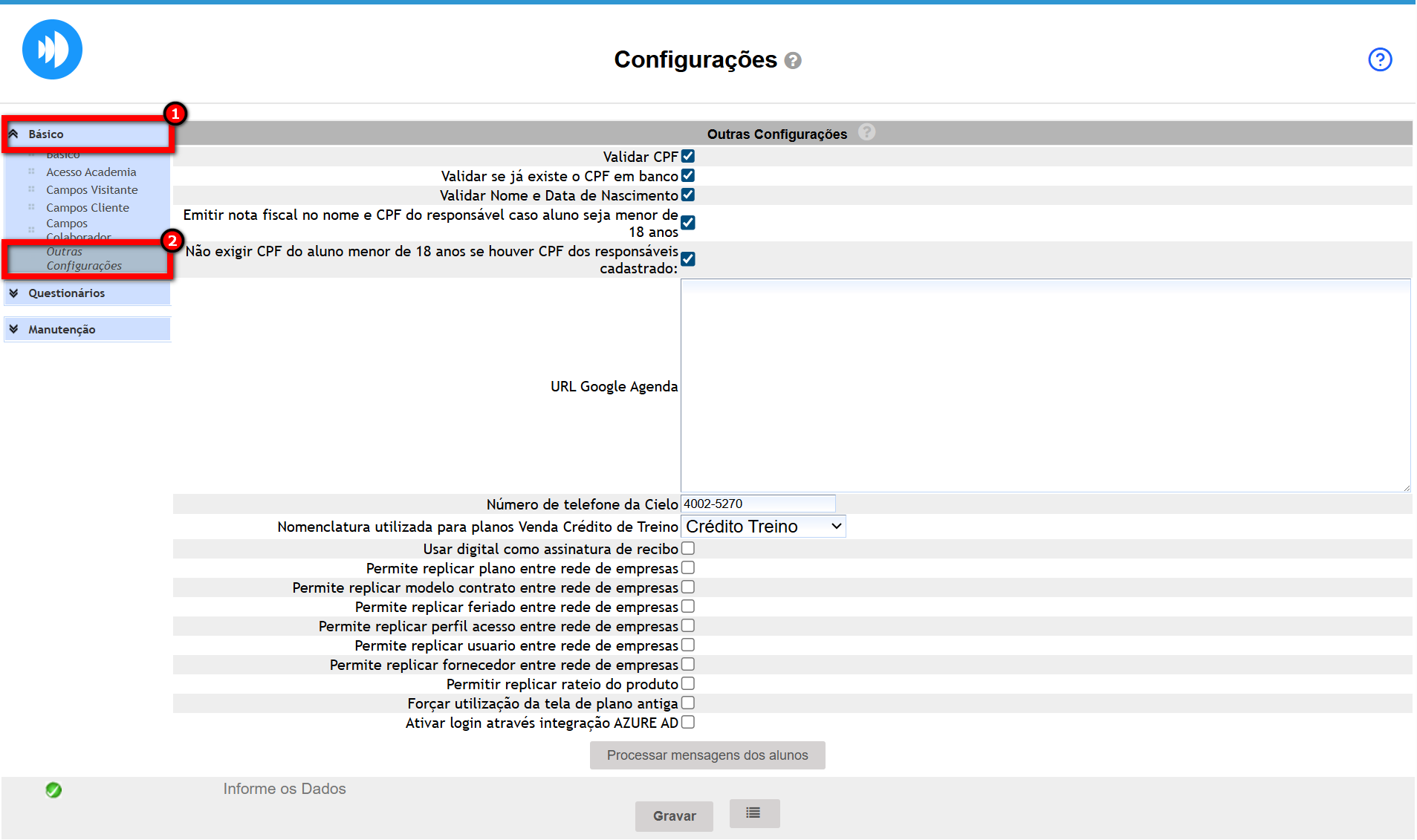Select Campos Visitante sidebar item
The width and height of the screenshot is (1417, 840).
[x=91, y=190]
